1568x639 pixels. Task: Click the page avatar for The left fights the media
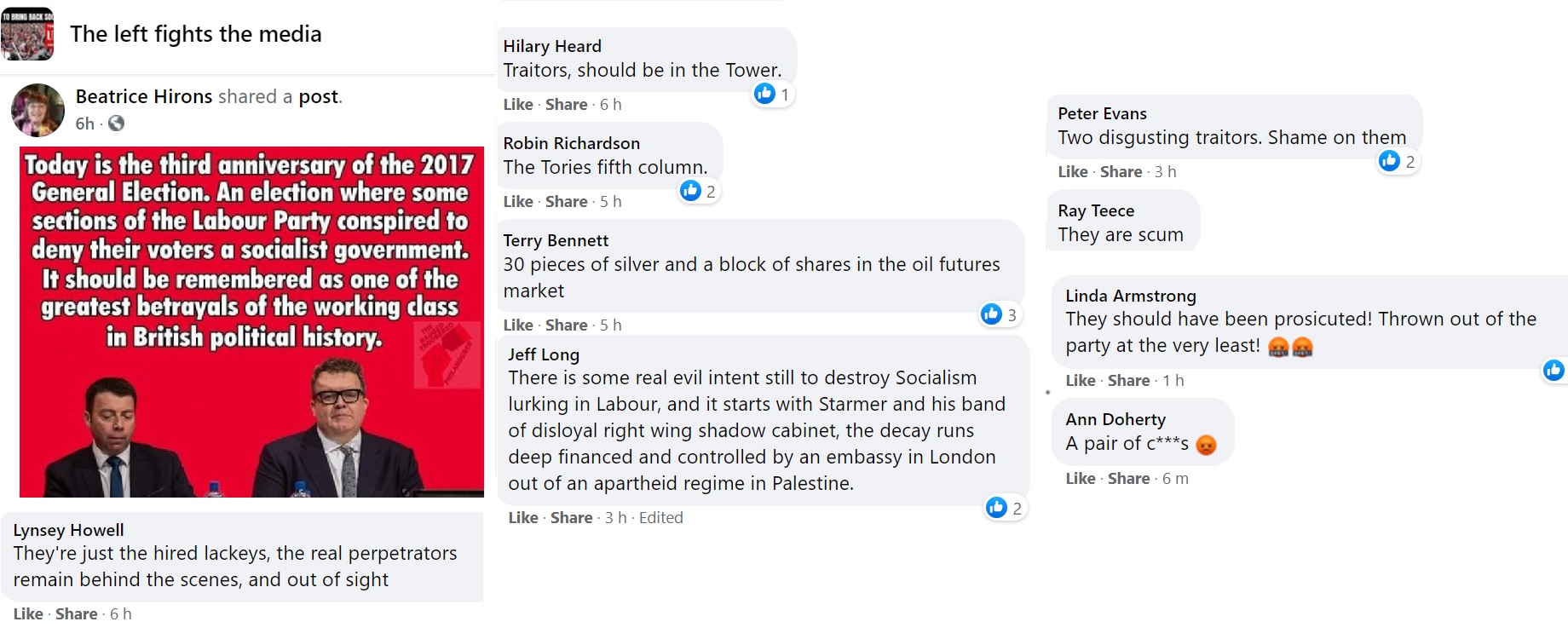[27, 34]
